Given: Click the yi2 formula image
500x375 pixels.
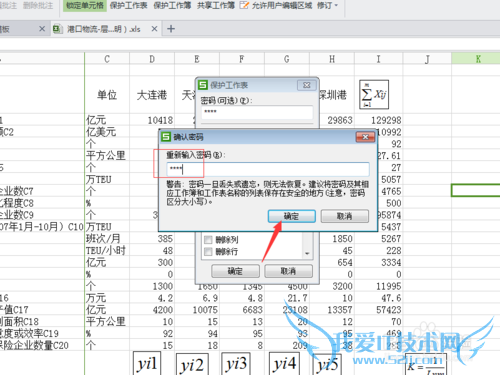Looking at the screenshot, I should click(192, 364).
